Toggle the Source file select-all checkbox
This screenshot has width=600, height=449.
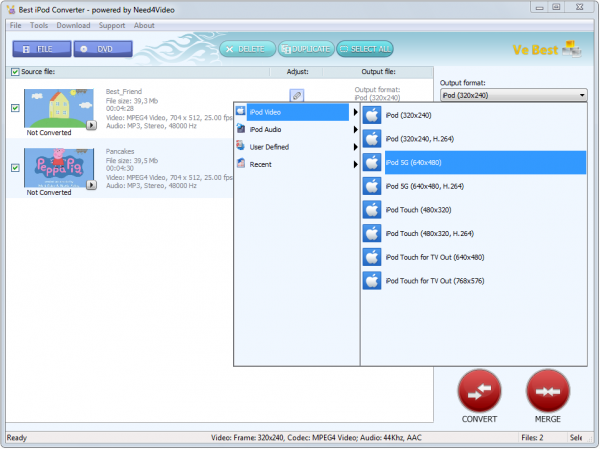tap(14, 72)
